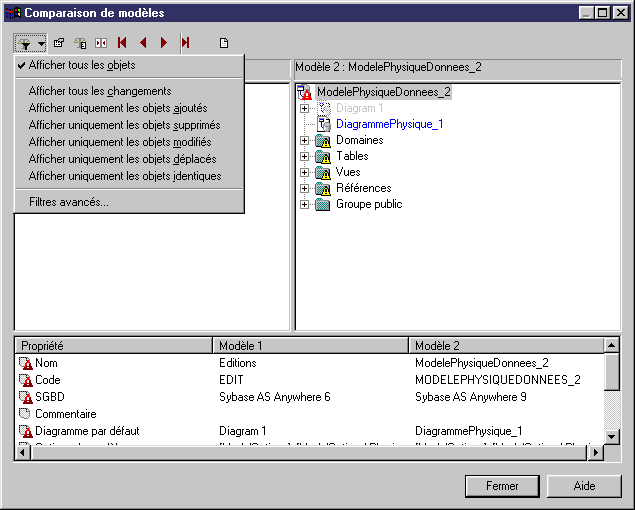Click the horizontal scrollbar of properties list
This screenshot has width=635, height=510.
point(300,453)
